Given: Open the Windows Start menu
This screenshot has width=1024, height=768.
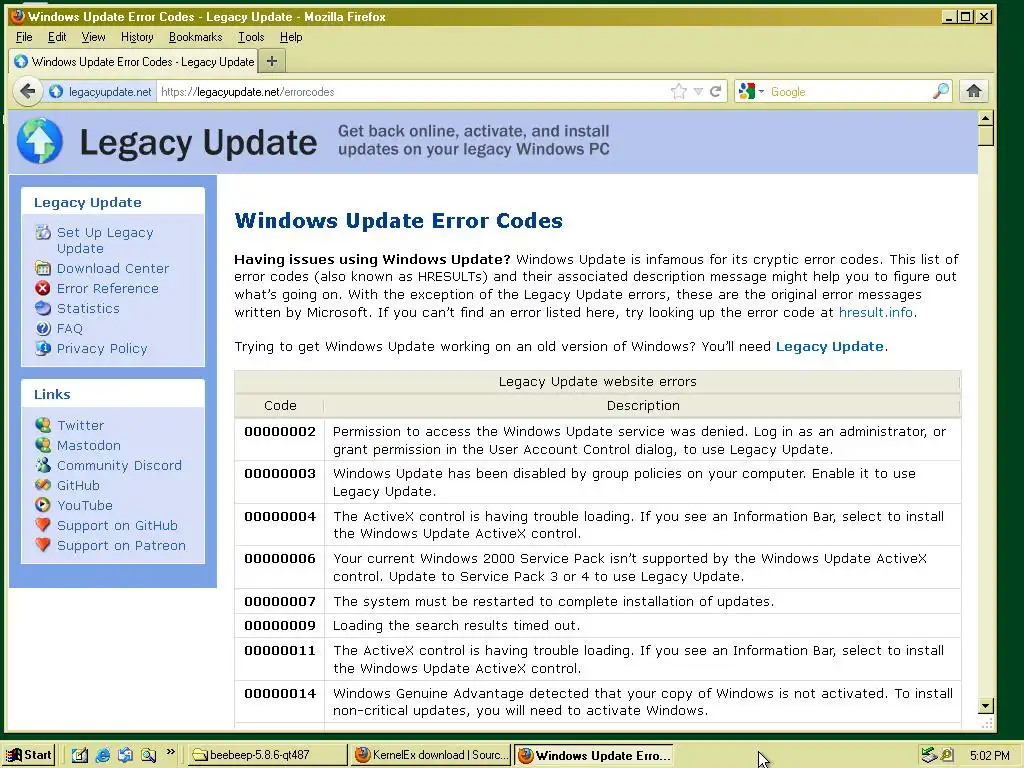Looking at the screenshot, I should point(29,756).
